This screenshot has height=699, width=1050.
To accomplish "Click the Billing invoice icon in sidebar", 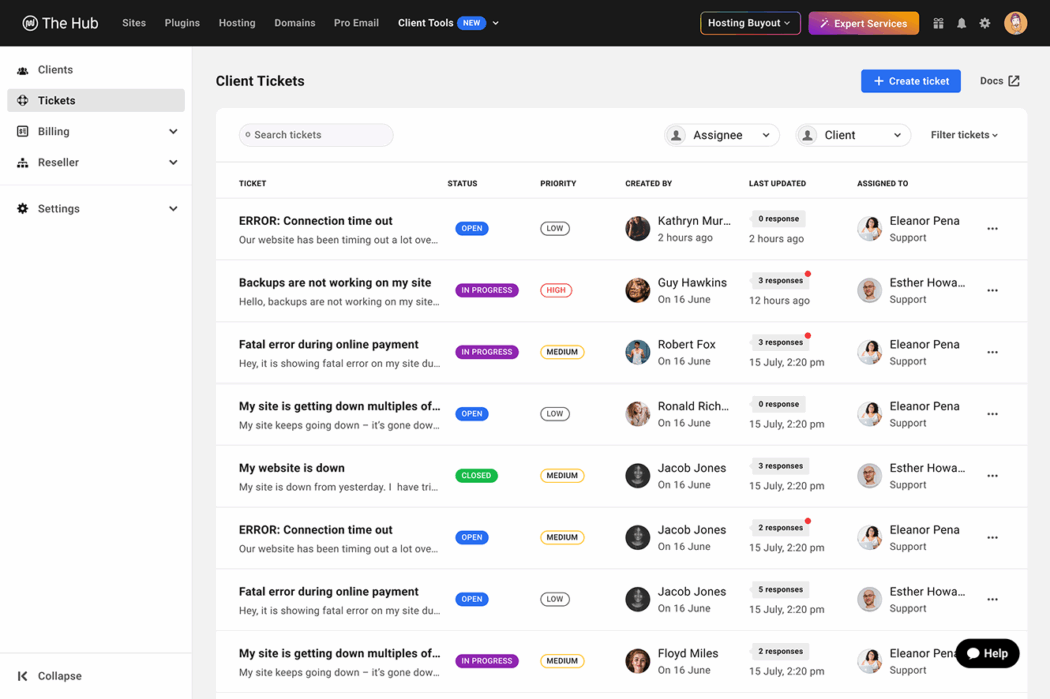I will pos(22,131).
